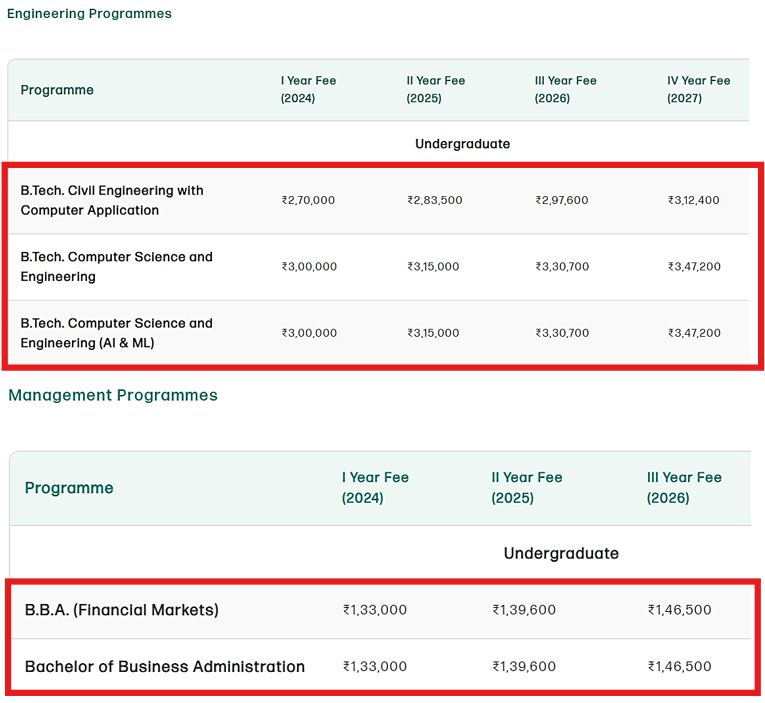The width and height of the screenshot is (765, 703).
Task: Click the Undergraduate label in the Management table
Action: coord(561,553)
